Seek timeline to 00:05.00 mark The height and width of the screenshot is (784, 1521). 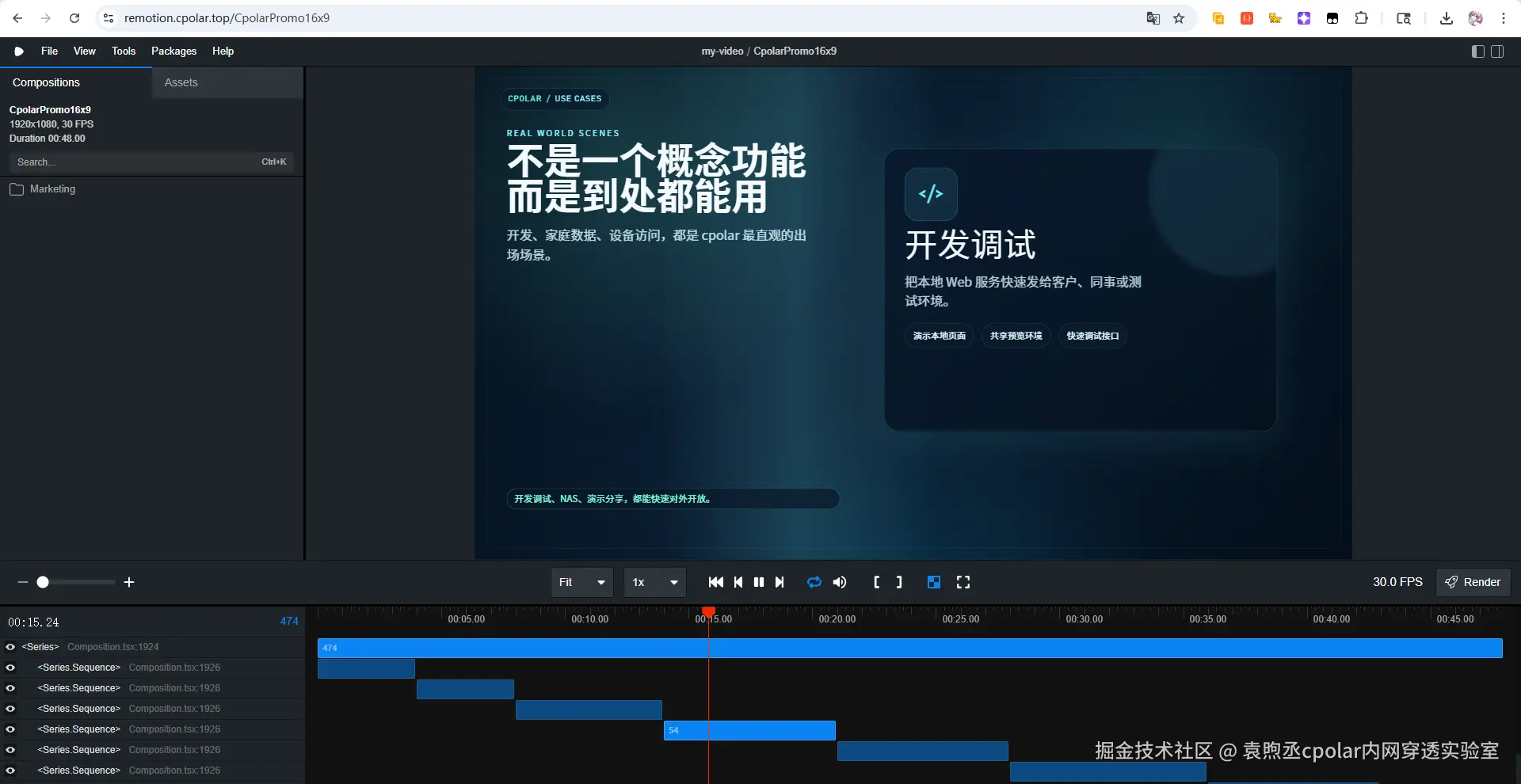coord(466,619)
